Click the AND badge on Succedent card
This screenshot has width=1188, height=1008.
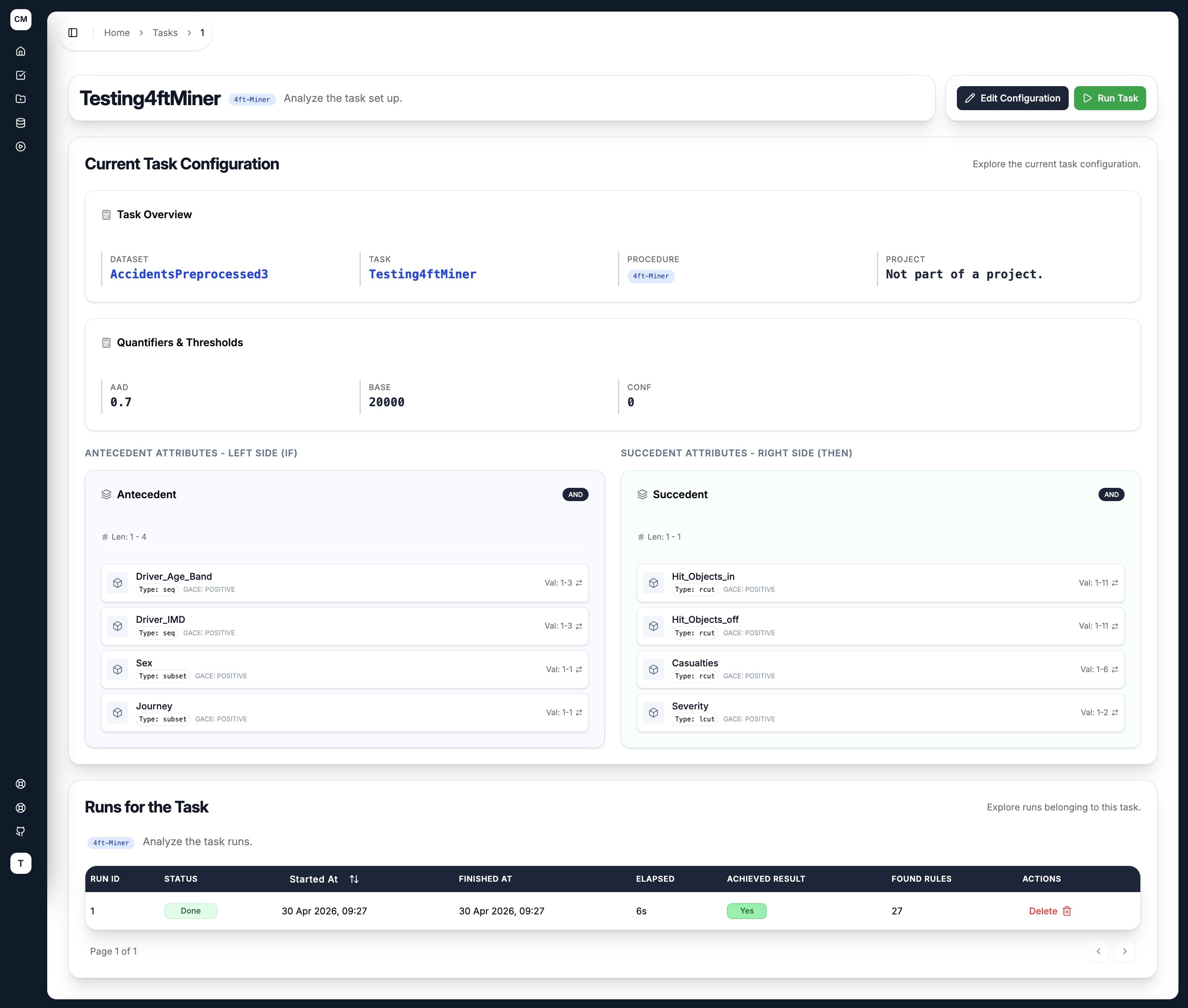(1111, 494)
